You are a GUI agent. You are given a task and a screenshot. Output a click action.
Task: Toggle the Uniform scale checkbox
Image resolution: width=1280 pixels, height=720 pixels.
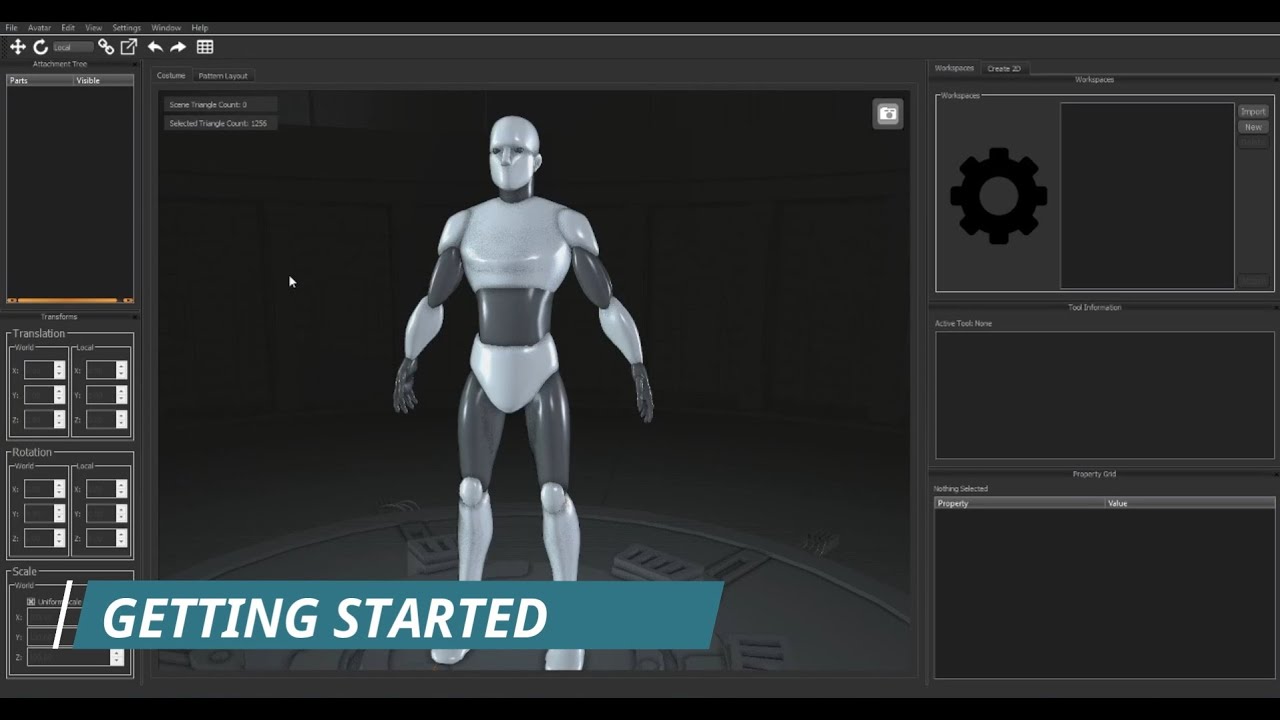pos(31,602)
